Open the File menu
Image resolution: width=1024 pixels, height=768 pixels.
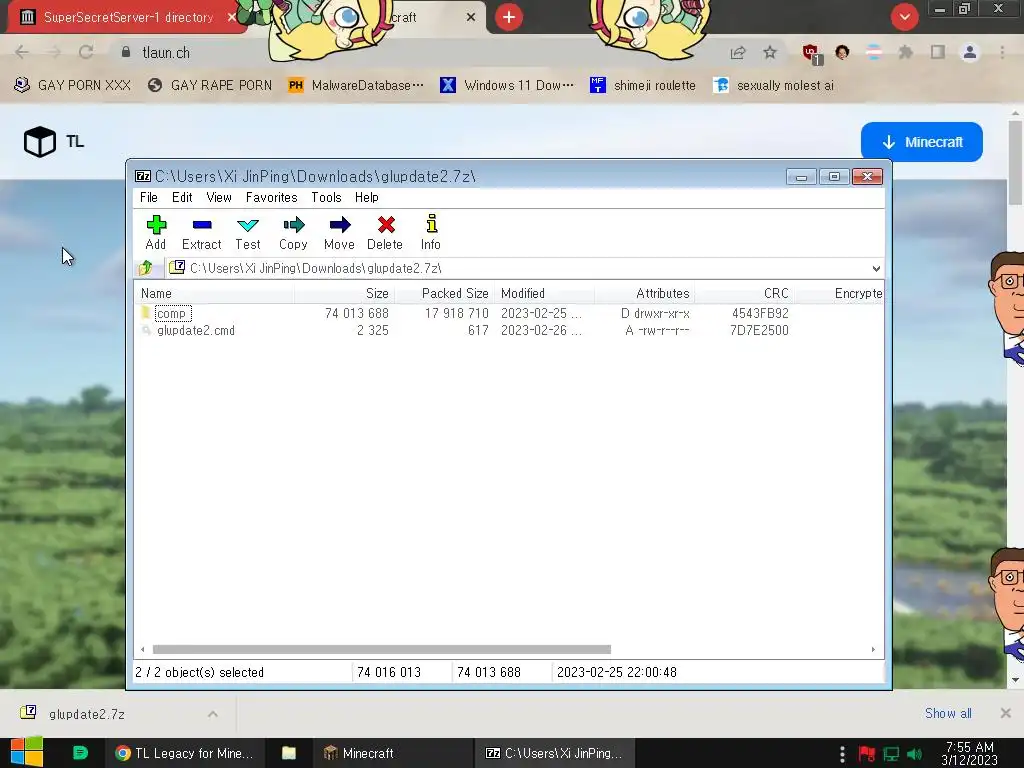point(149,197)
